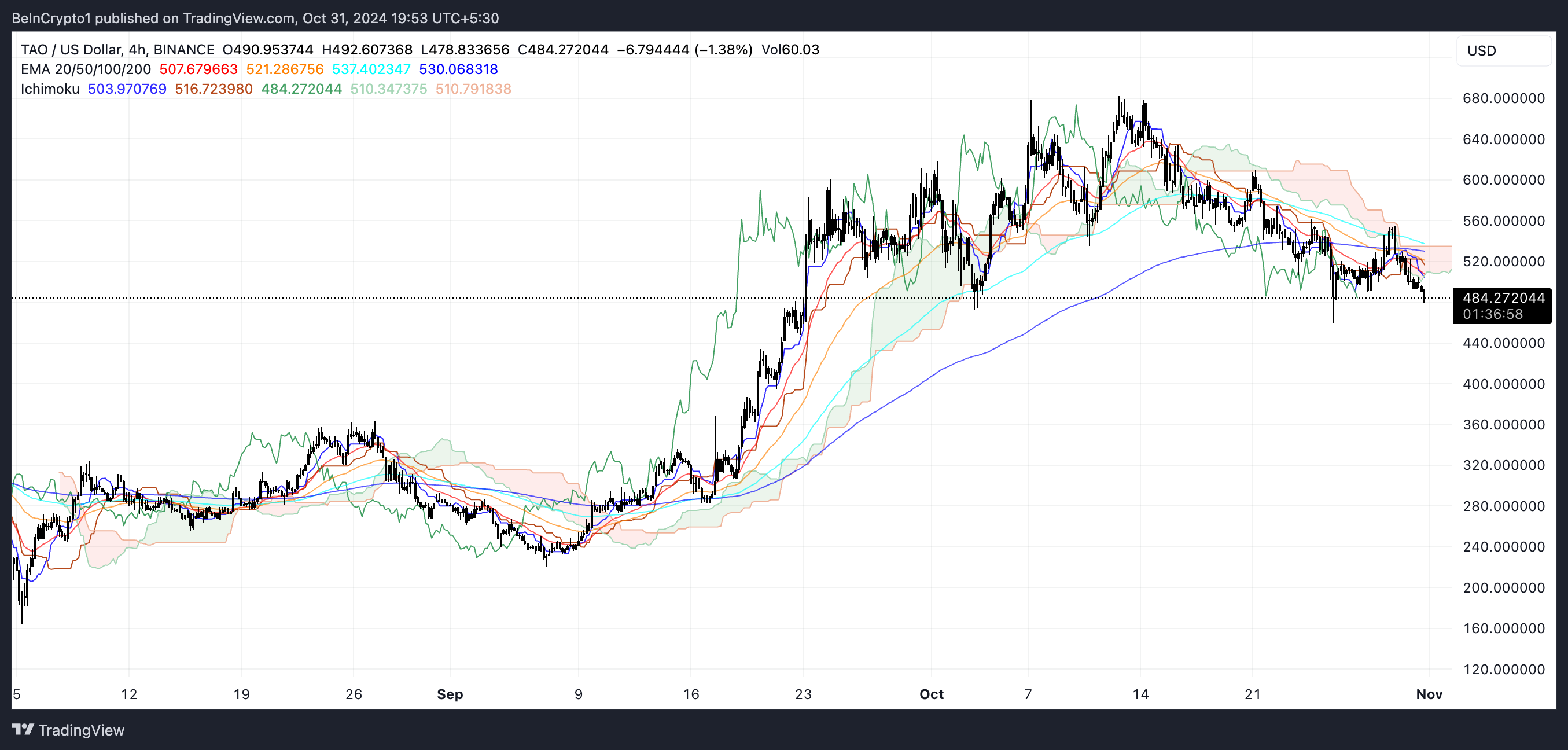Viewport: 1568px width, 750px height.
Task: Open the USD currency selector
Action: coord(1502,50)
